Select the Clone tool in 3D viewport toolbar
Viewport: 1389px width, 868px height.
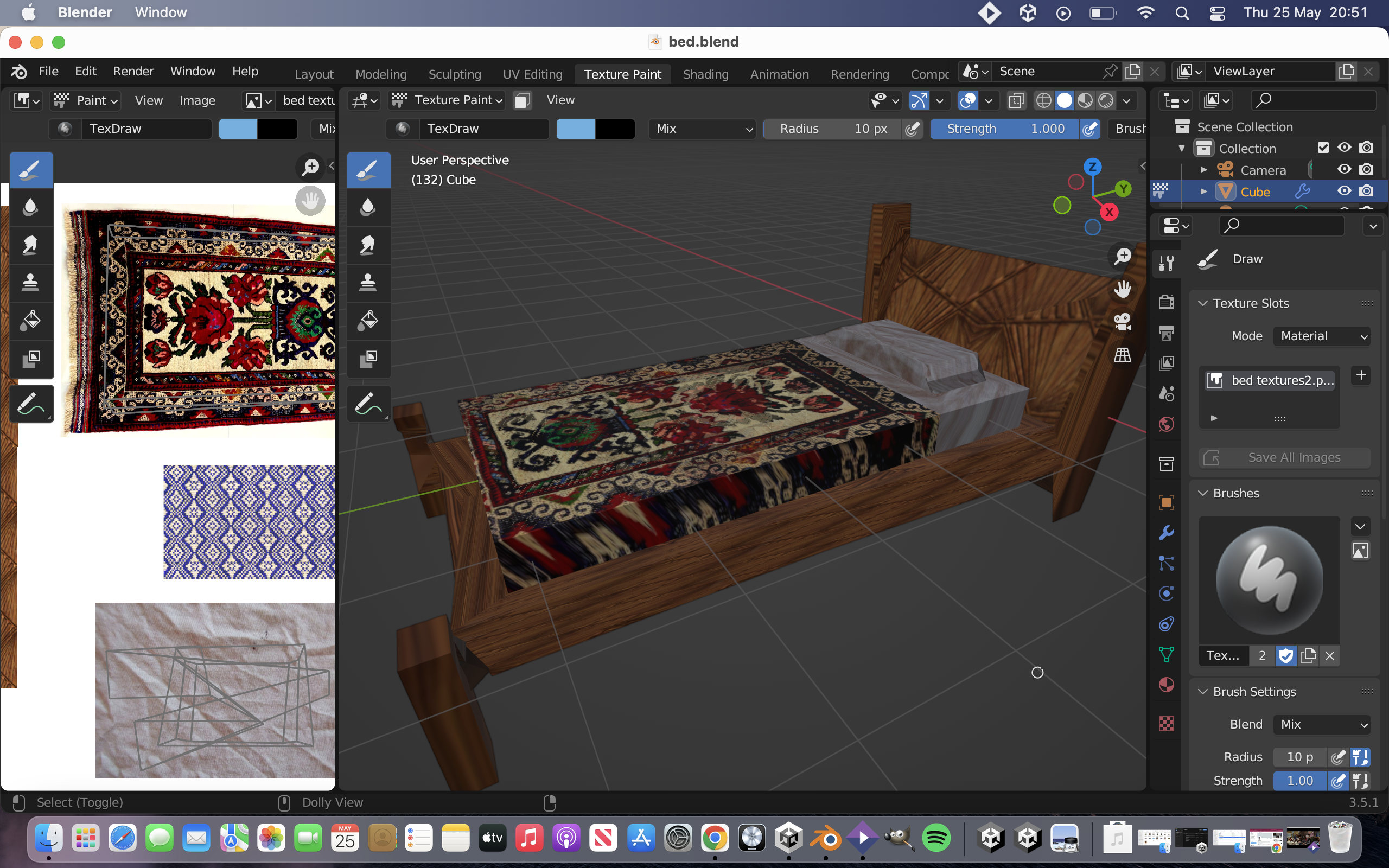368,283
